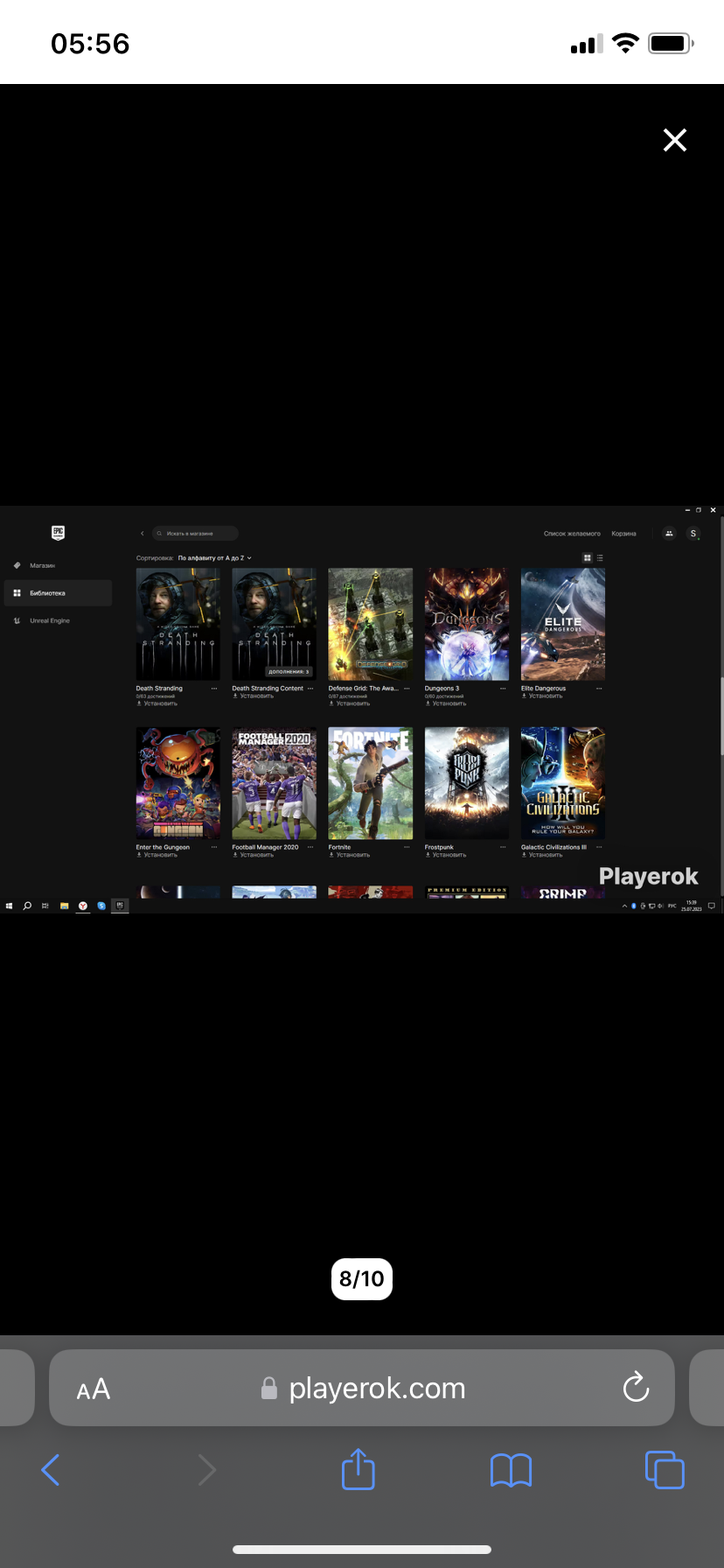Click Установить under Death Stranding Content
724x1568 pixels.
[x=254, y=696]
